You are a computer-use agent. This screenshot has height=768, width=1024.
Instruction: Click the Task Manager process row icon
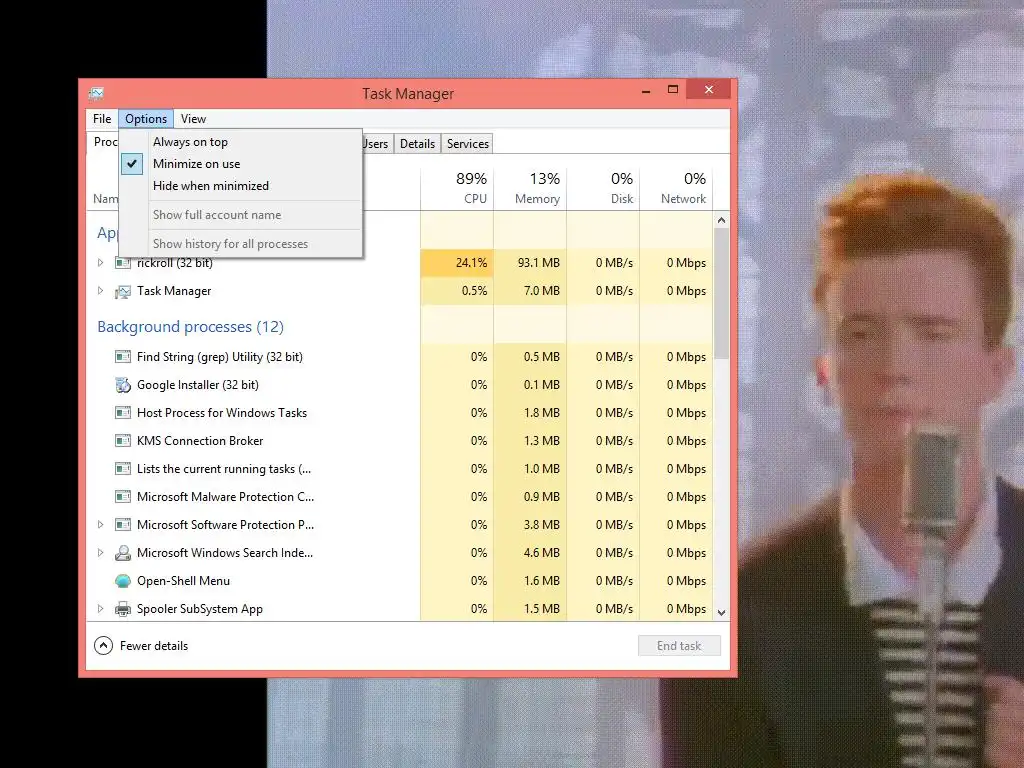(123, 291)
